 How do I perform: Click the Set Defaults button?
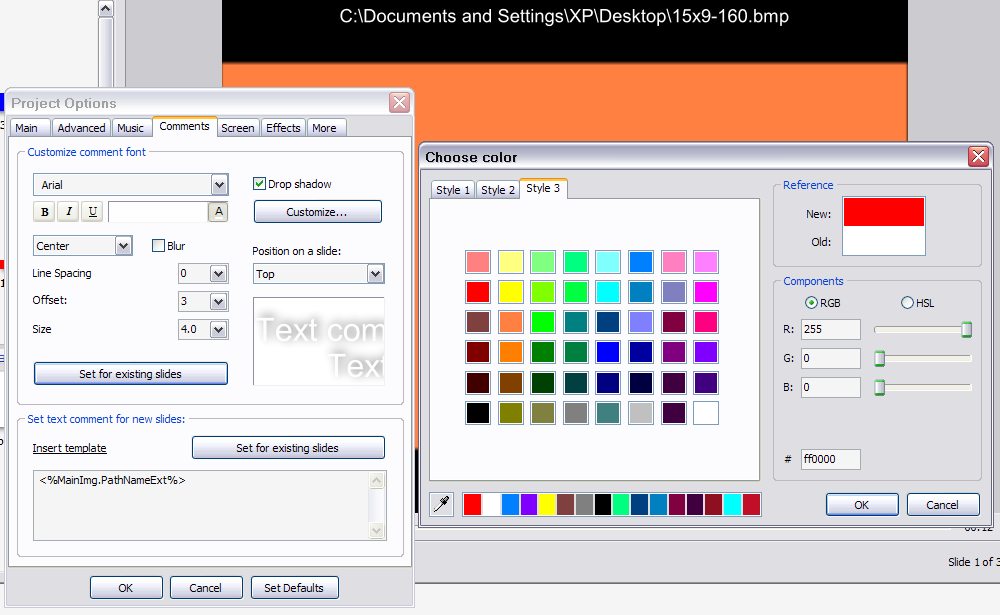tap(294, 588)
